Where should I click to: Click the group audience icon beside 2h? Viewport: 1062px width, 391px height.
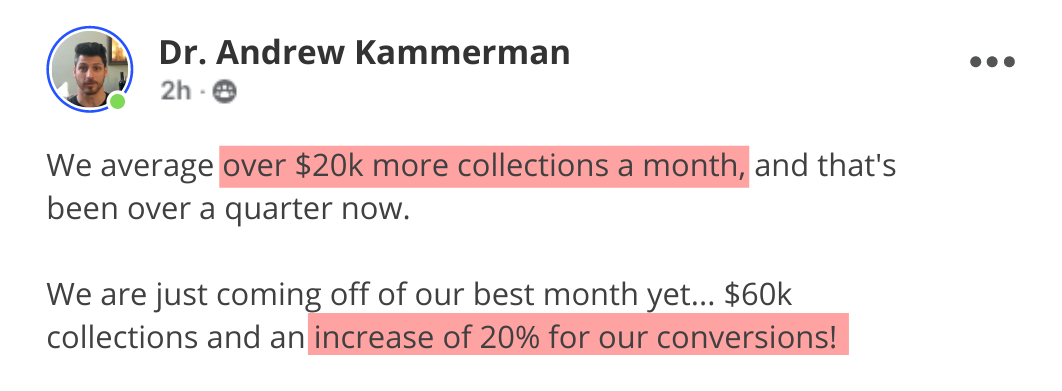pyautogui.click(x=224, y=91)
